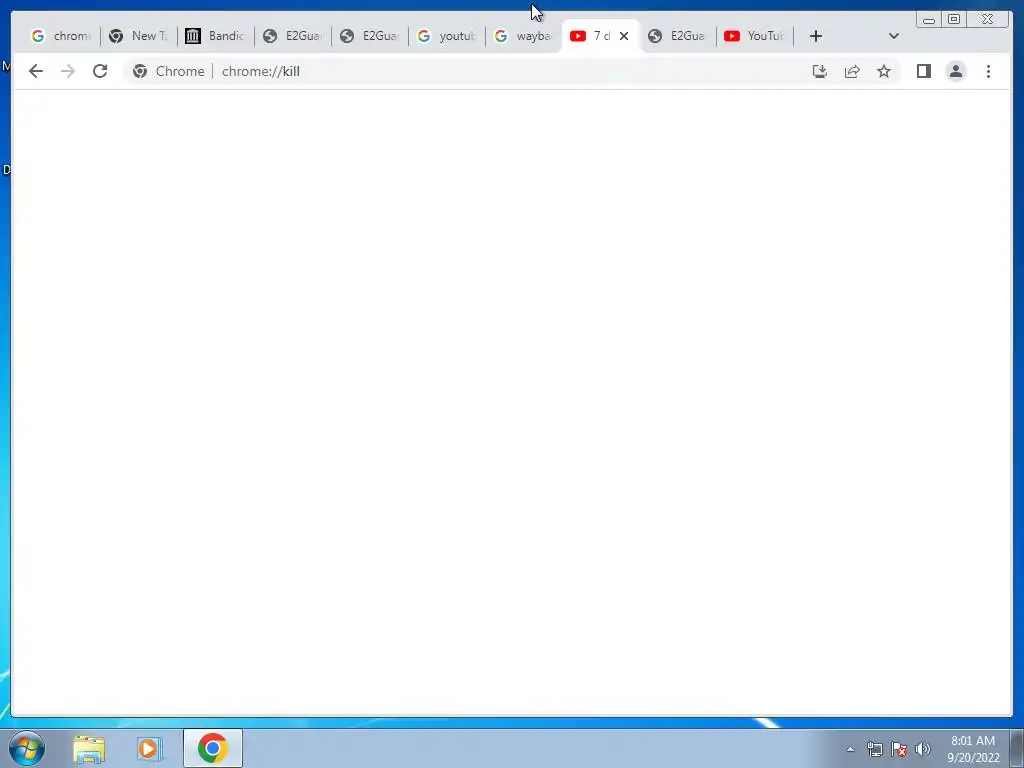Open Windows Explorer from the taskbar
This screenshot has height=768, width=1024.
tap(89, 748)
